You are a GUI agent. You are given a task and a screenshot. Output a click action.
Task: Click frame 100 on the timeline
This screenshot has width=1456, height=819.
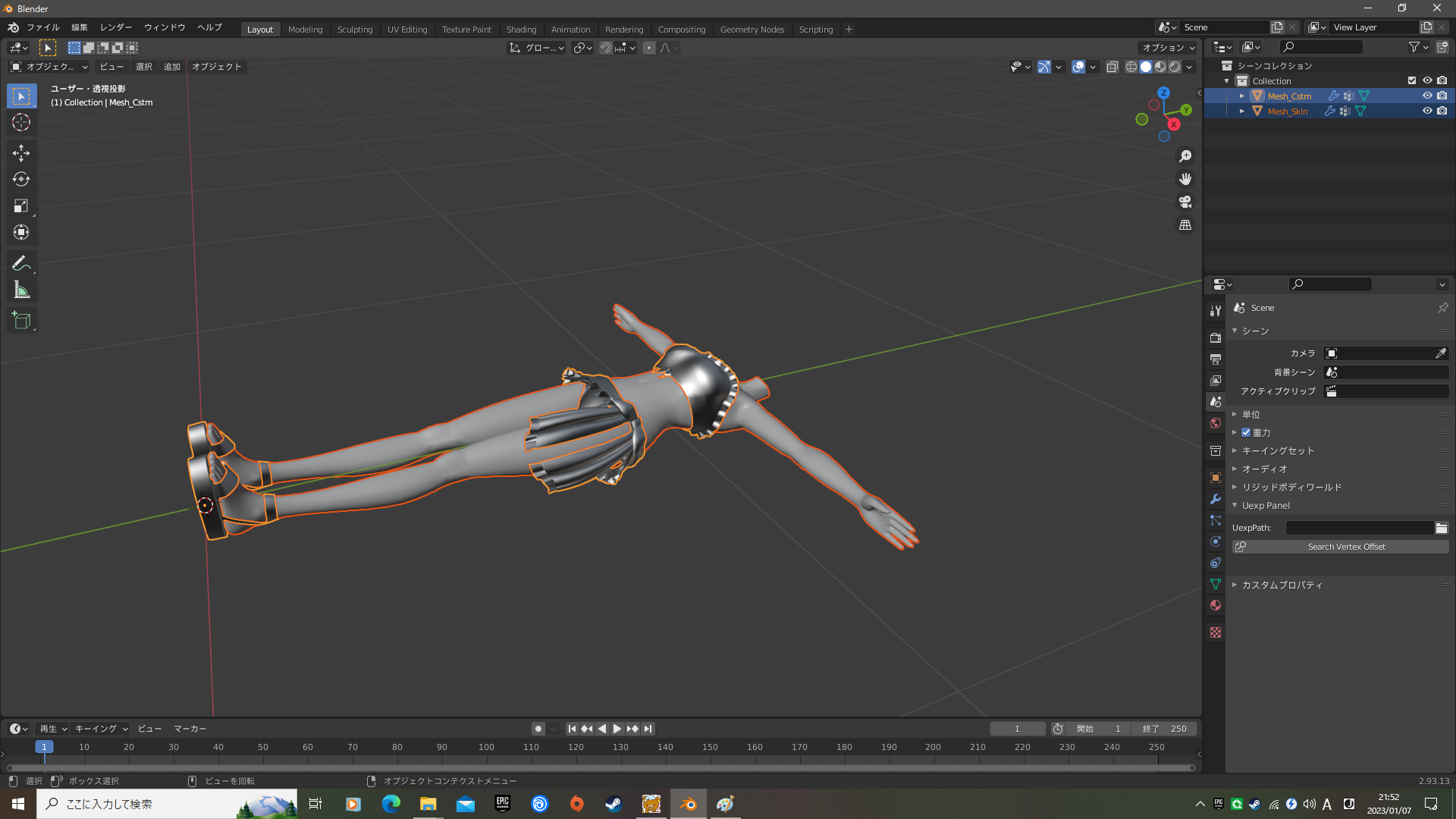click(486, 748)
